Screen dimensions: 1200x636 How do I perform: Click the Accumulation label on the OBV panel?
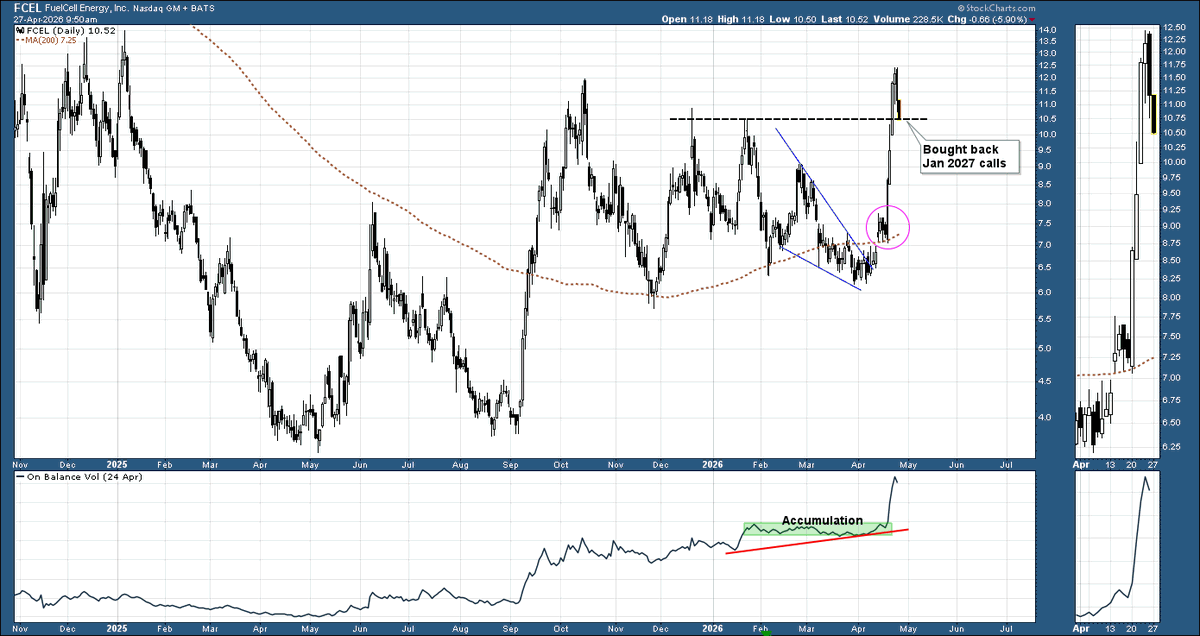click(822, 520)
